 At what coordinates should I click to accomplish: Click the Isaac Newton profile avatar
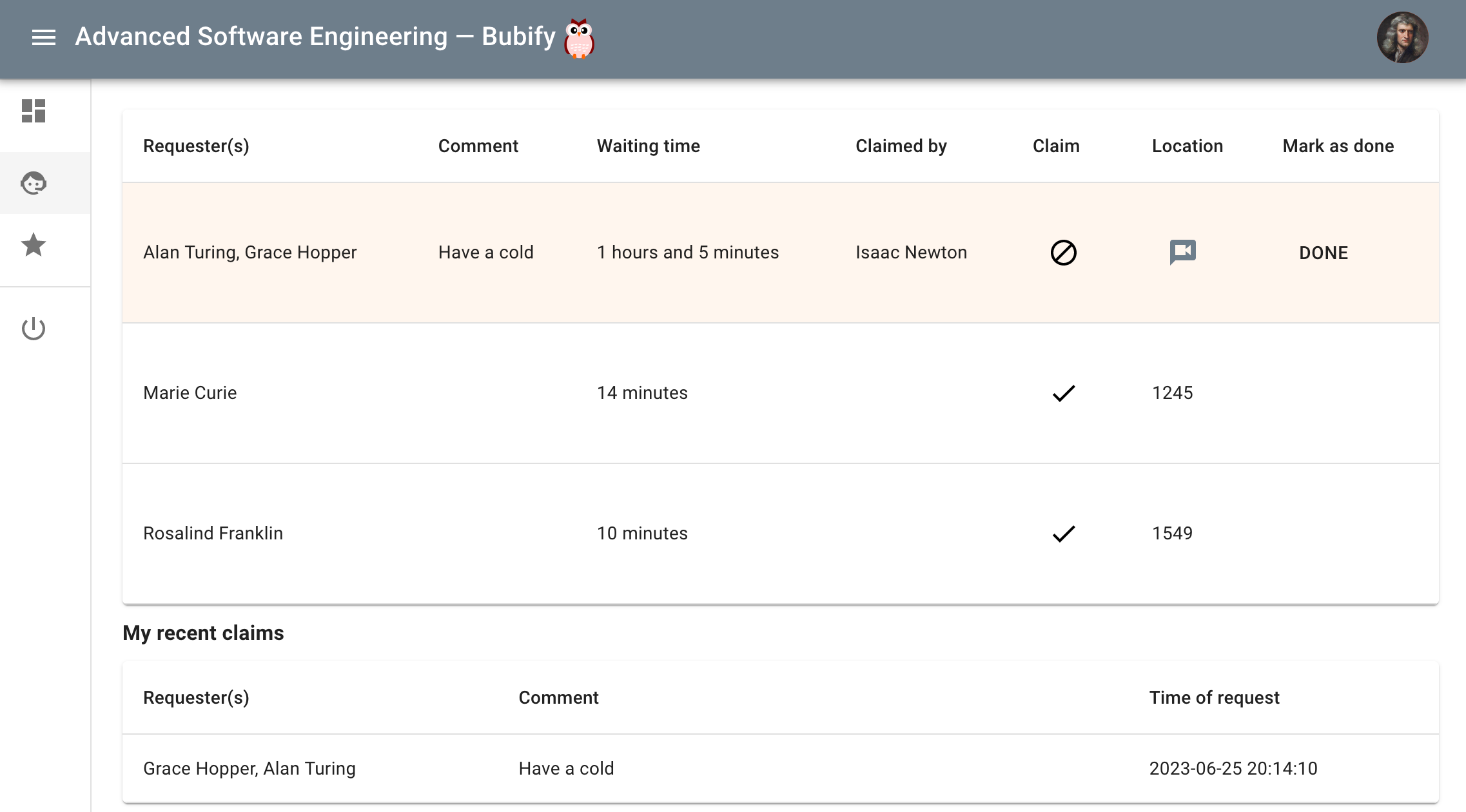1402,37
